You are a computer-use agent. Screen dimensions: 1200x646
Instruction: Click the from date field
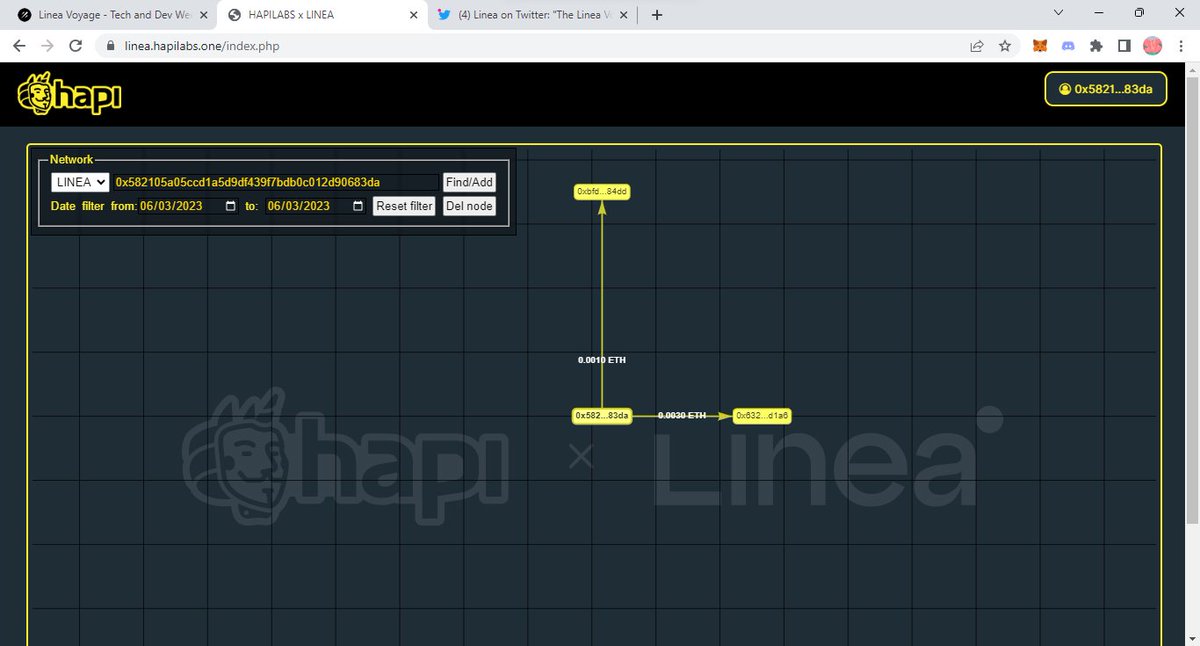(188, 206)
